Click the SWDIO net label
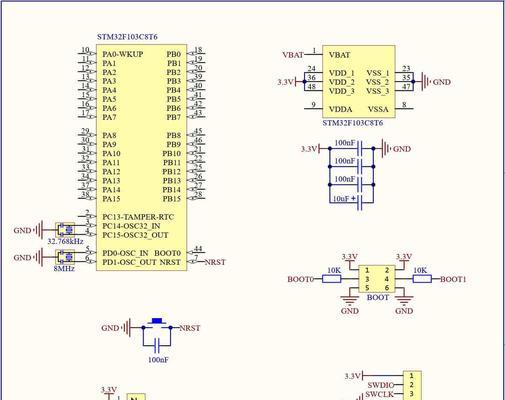 [x=381, y=385]
